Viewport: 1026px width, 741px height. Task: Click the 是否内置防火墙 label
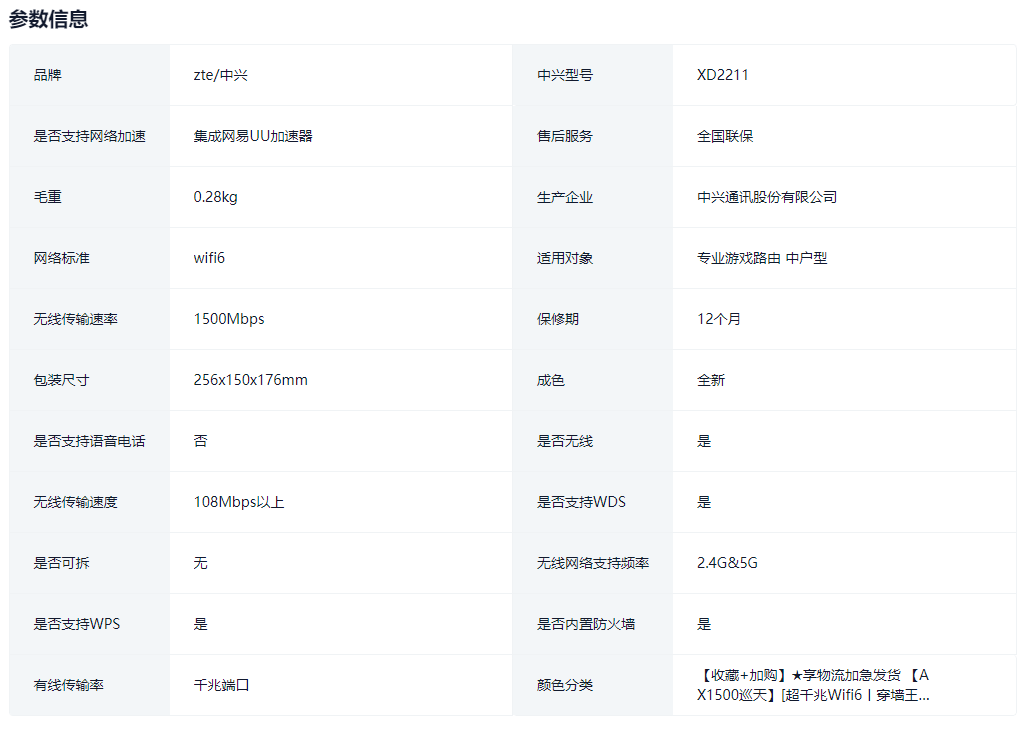(x=586, y=624)
